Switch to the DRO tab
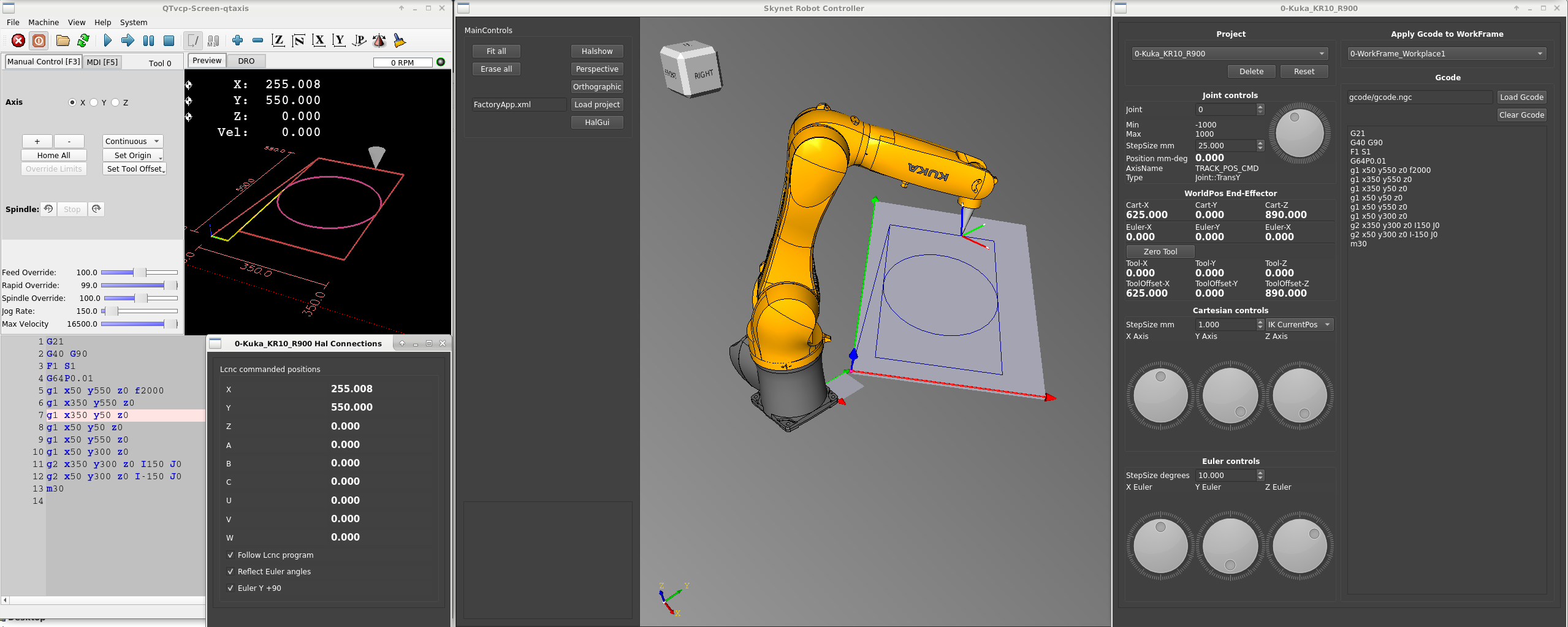 click(246, 61)
